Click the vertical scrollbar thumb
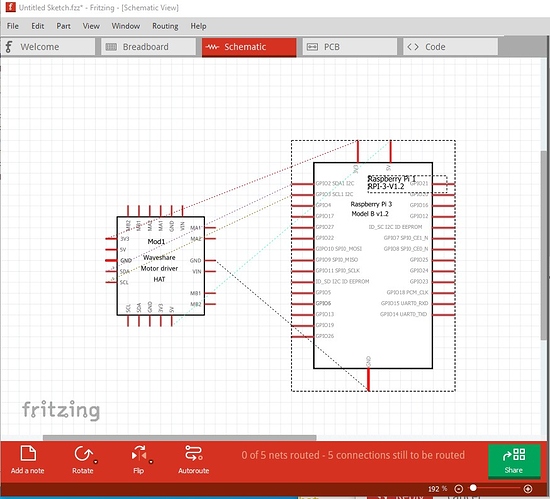Viewport: 550px width, 499px height. coord(544,245)
